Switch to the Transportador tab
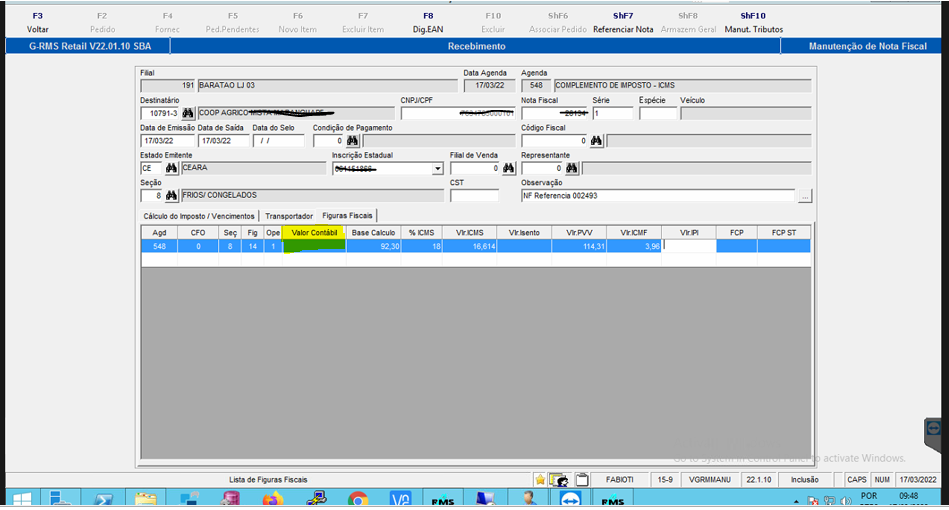 (x=289, y=216)
